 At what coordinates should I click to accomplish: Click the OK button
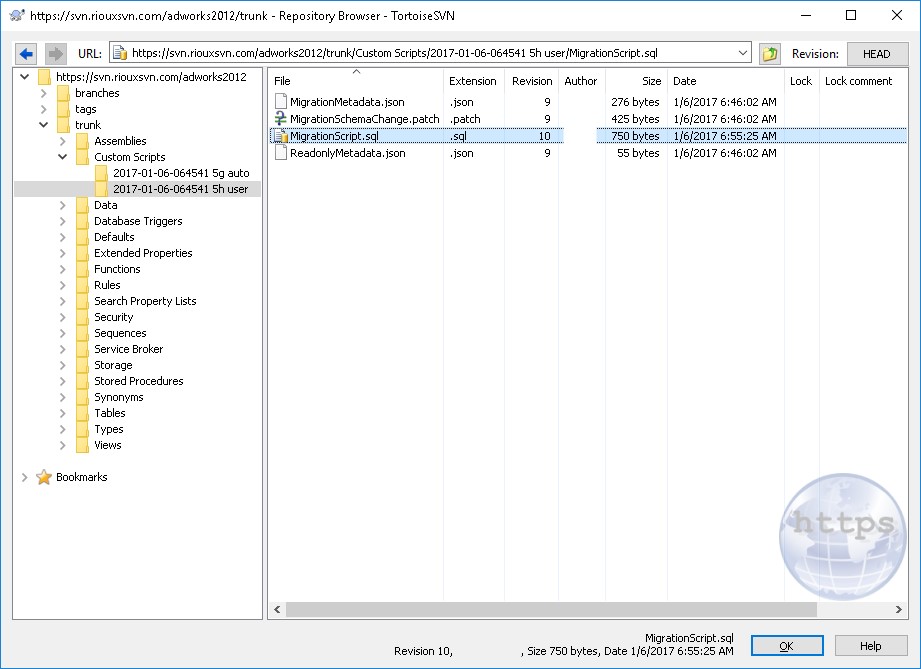click(x=787, y=646)
